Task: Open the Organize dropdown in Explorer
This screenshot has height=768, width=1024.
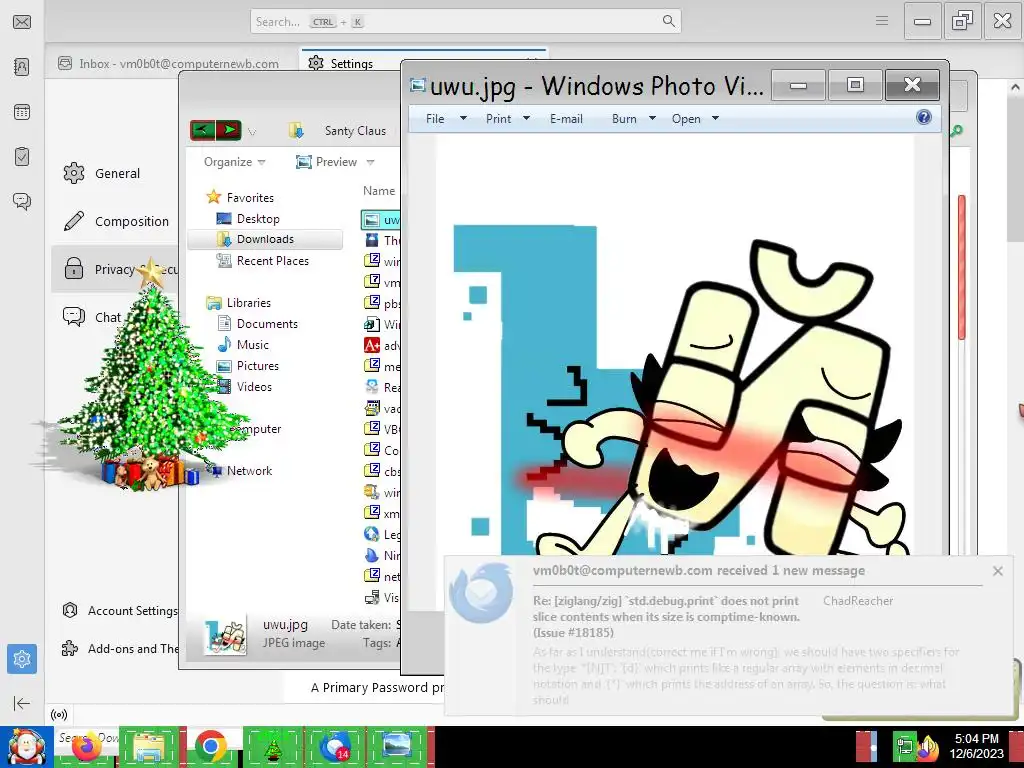Action: pyautogui.click(x=234, y=162)
